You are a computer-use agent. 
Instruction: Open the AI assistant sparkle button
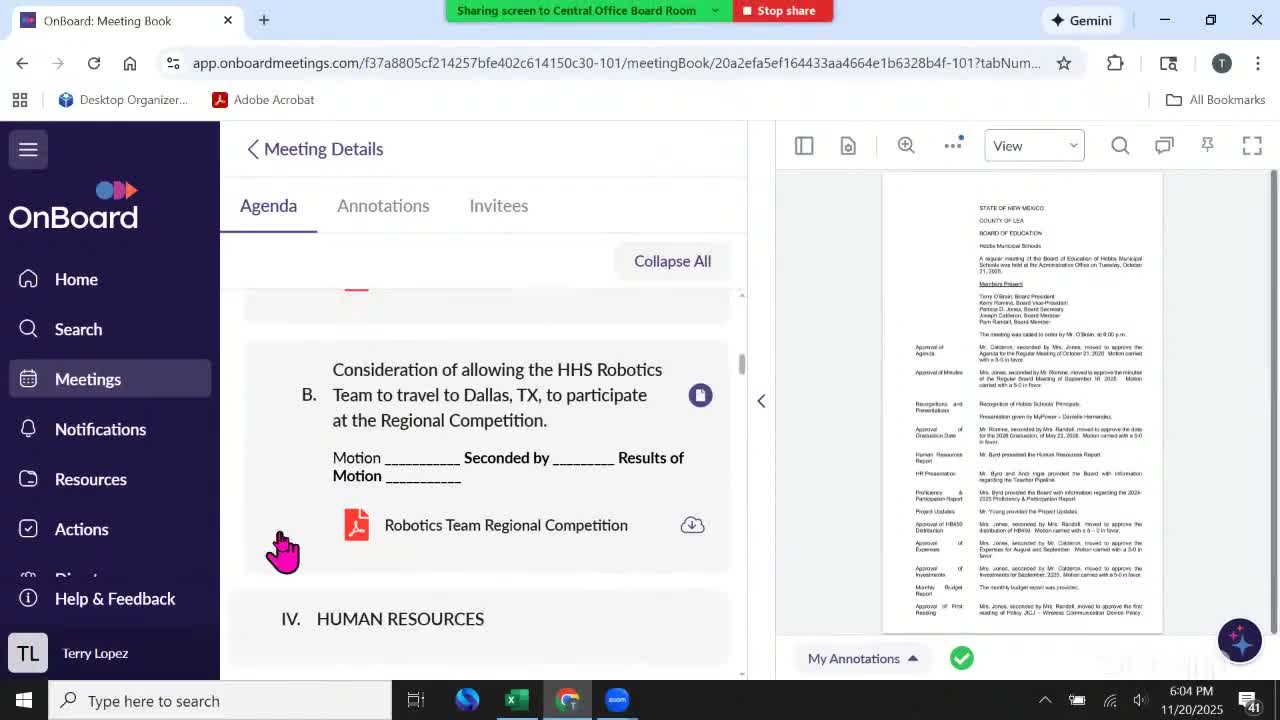pos(1239,640)
